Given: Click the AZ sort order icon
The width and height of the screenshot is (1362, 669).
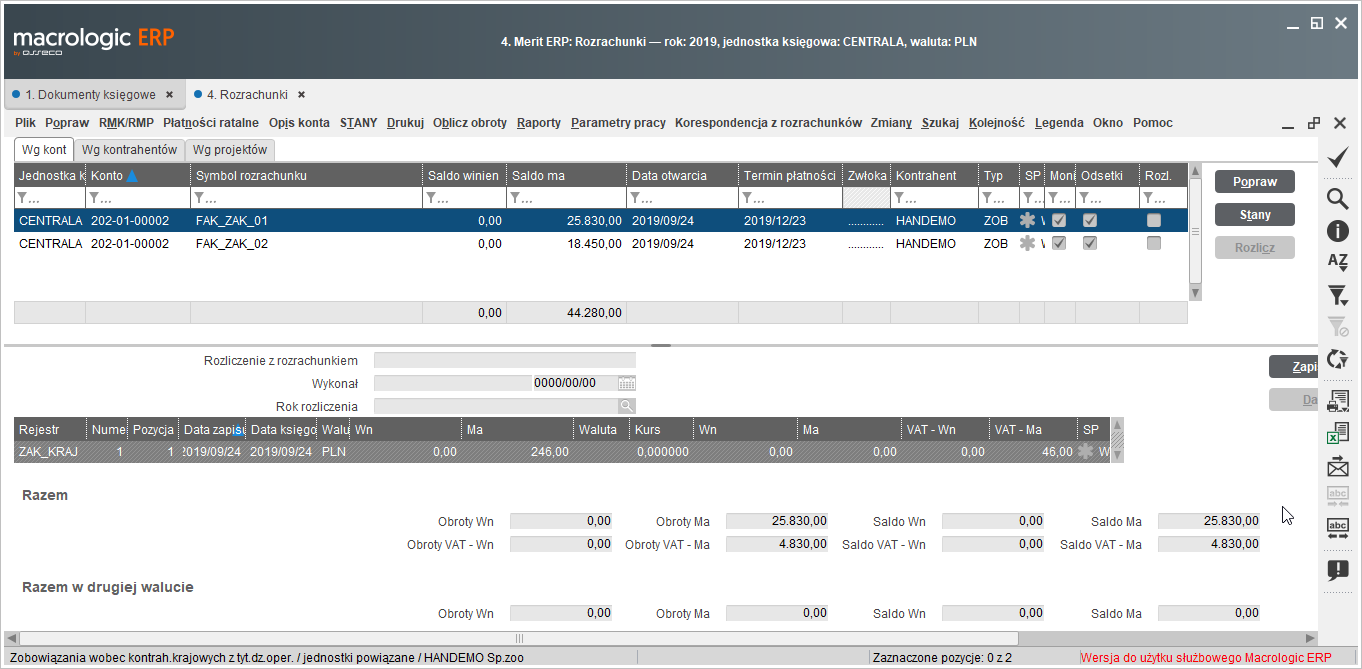Looking at the screenshot, I should point(1337,261).
